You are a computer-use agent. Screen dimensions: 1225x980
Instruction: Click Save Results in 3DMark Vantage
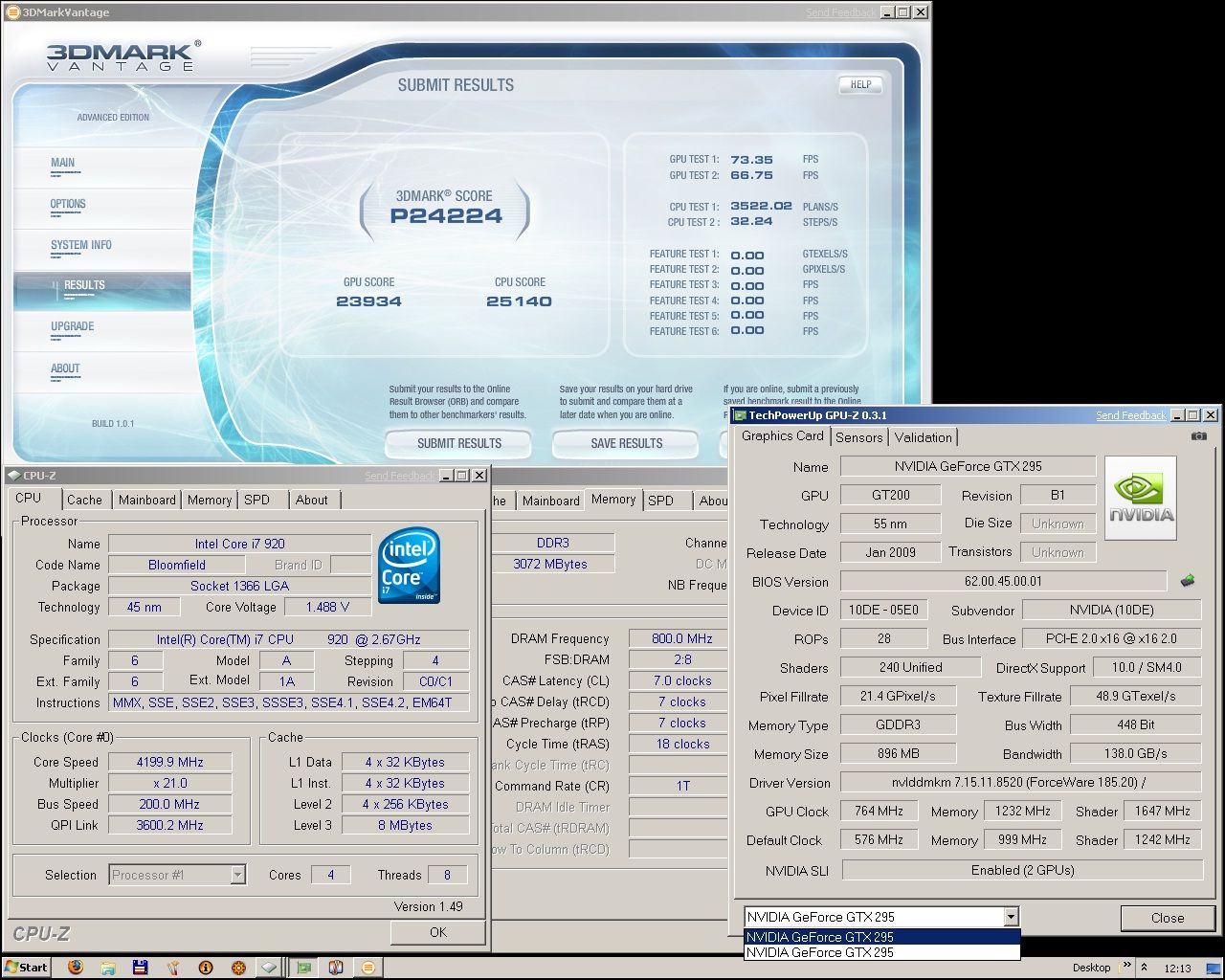click(627, 443)
